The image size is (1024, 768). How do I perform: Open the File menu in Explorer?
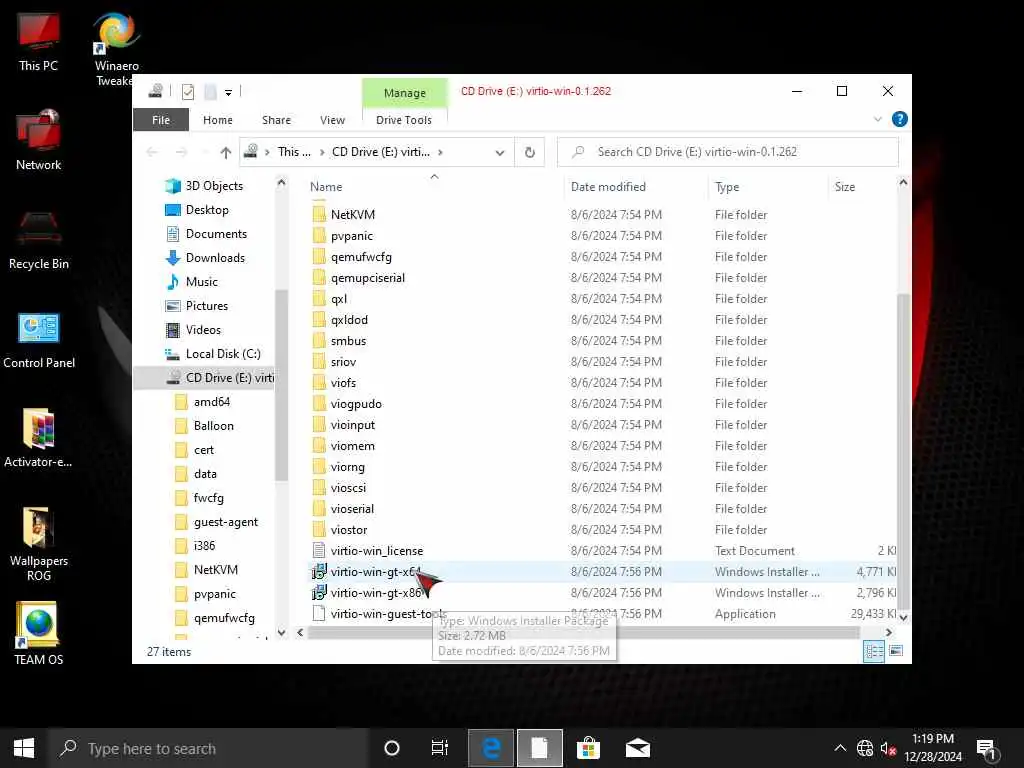pyautogui.click(x=161, y=120)
